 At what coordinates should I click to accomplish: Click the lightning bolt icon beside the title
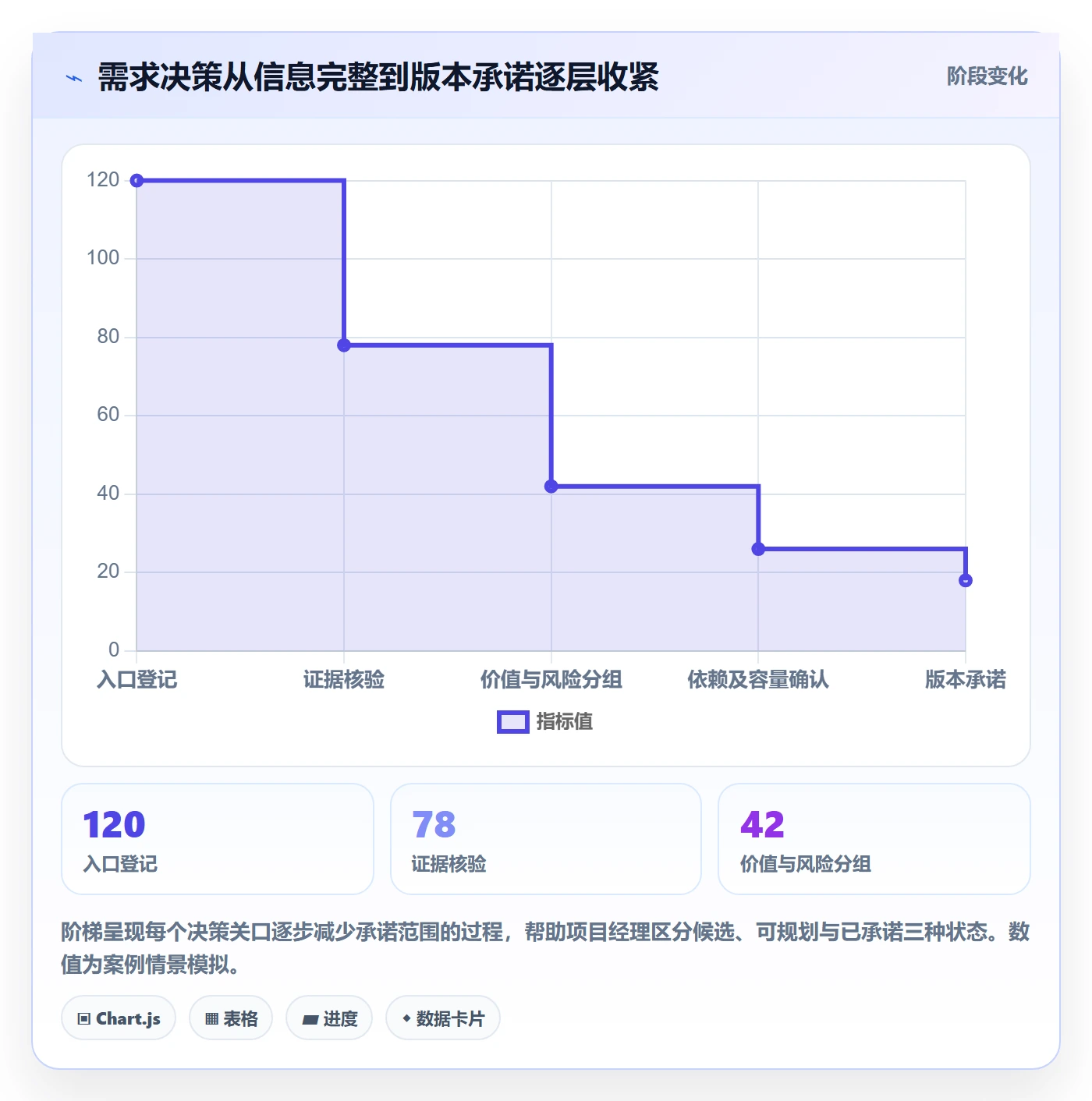[74, 78]
